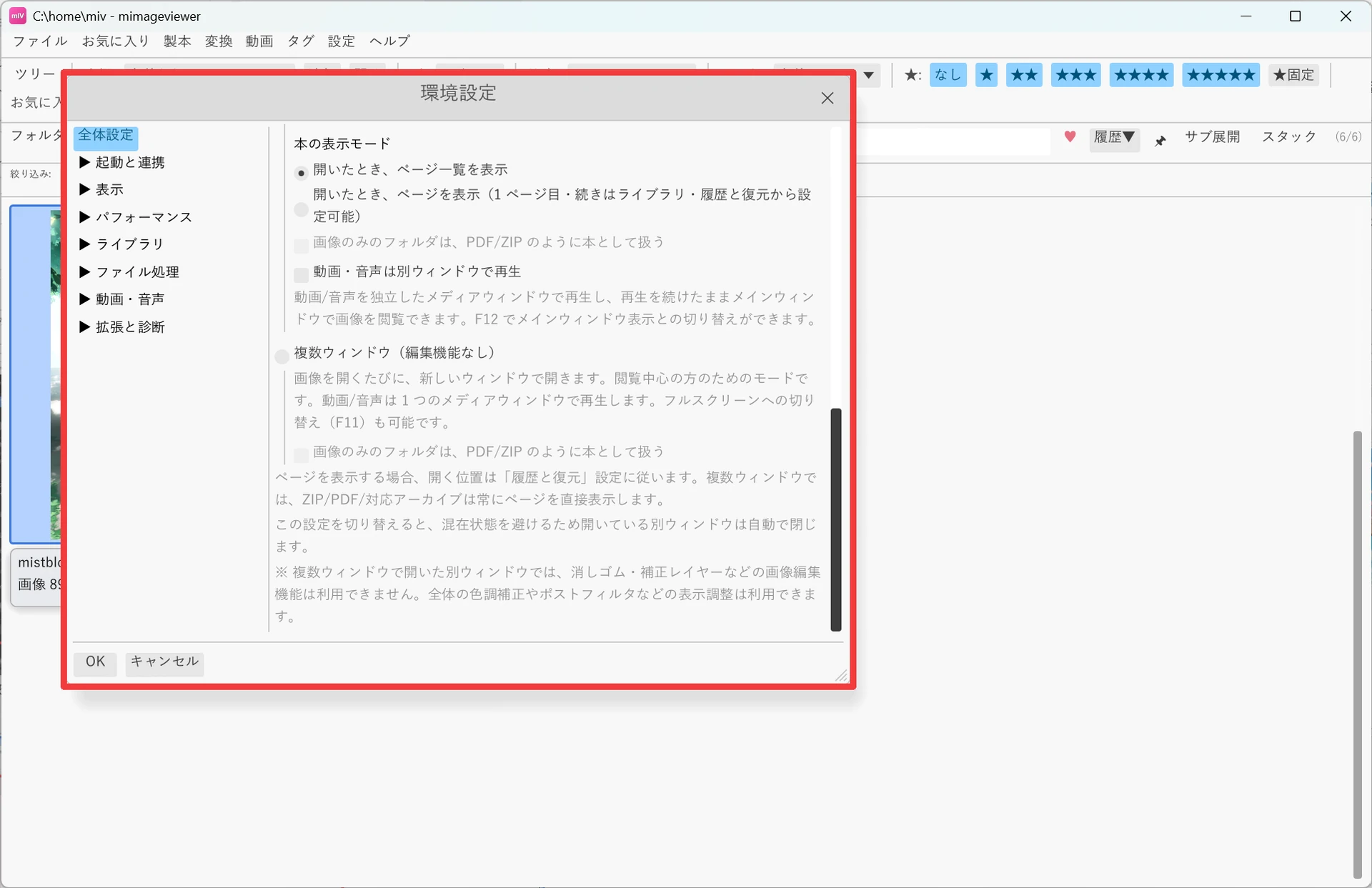This screenshot has height=888, width=1372.
Task: Click the red heart favorite icon
Action: click(x=1070, y=136)
